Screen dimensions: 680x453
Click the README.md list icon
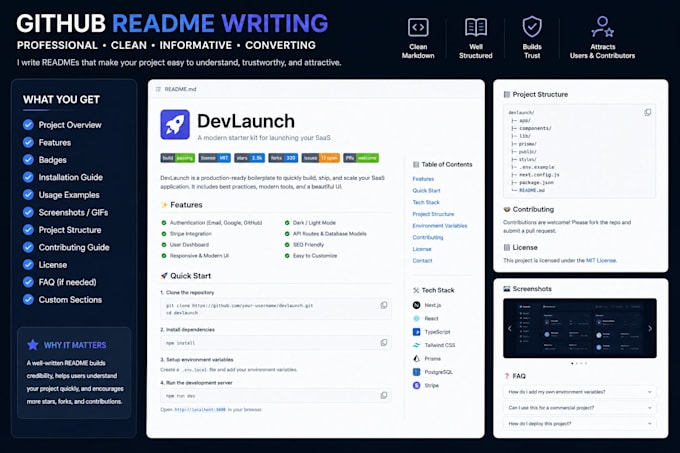pyautogui.click(x=158, y=89)
